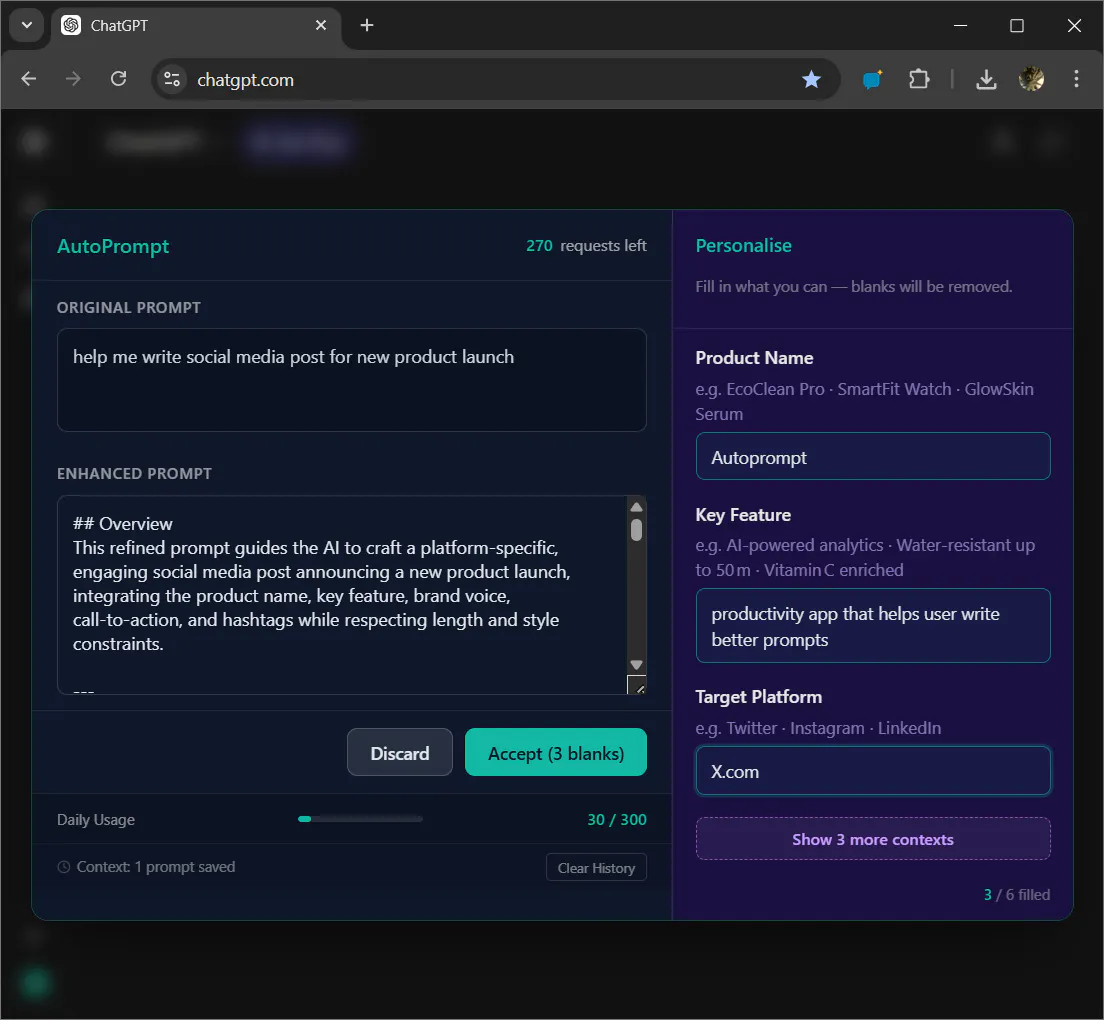Click the Daily Usage label
This screenshot has height=1020, width=1104.
coord(96,819)
